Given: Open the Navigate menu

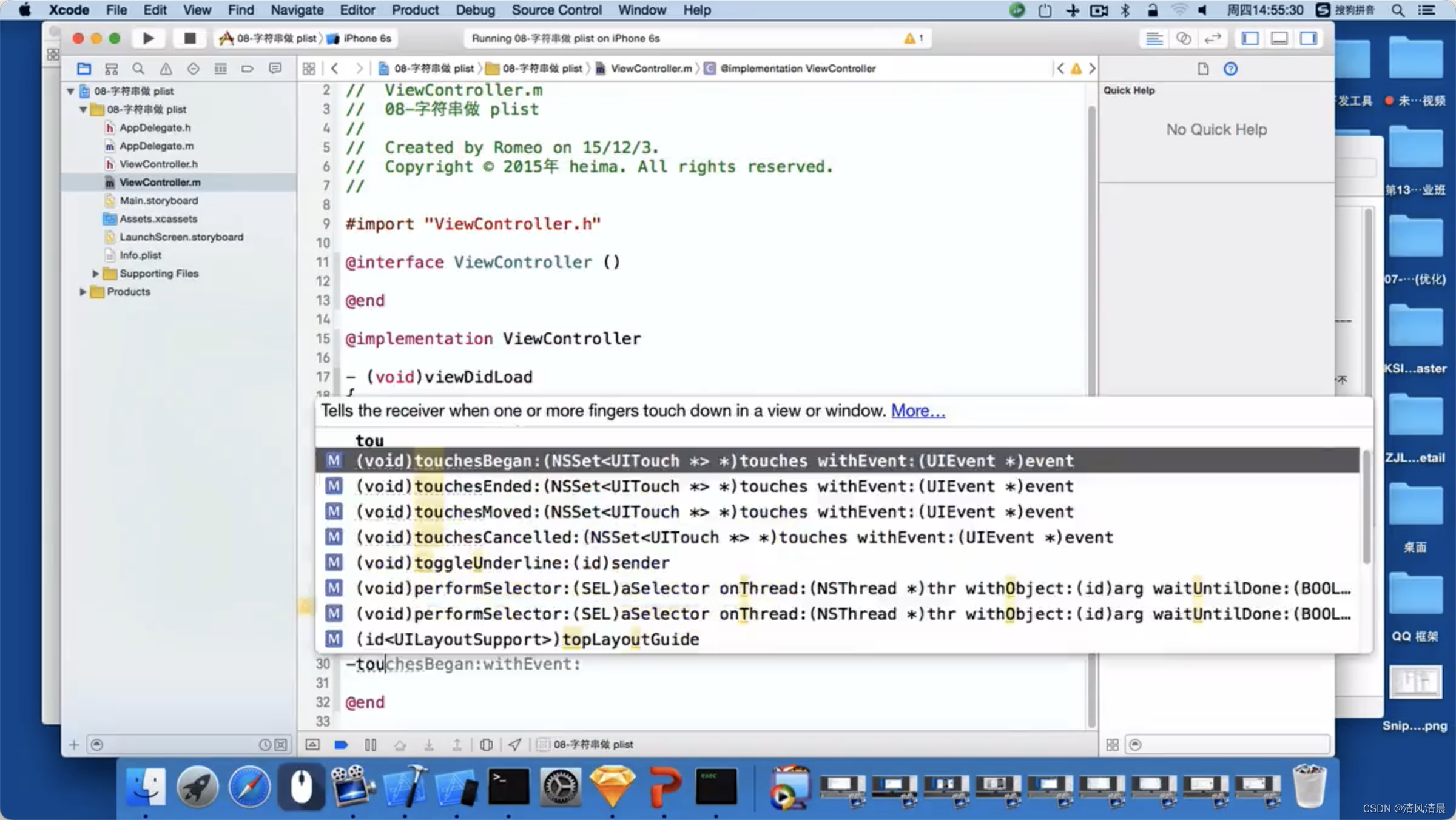Looking at the screenshot, I should click(297, 10).
